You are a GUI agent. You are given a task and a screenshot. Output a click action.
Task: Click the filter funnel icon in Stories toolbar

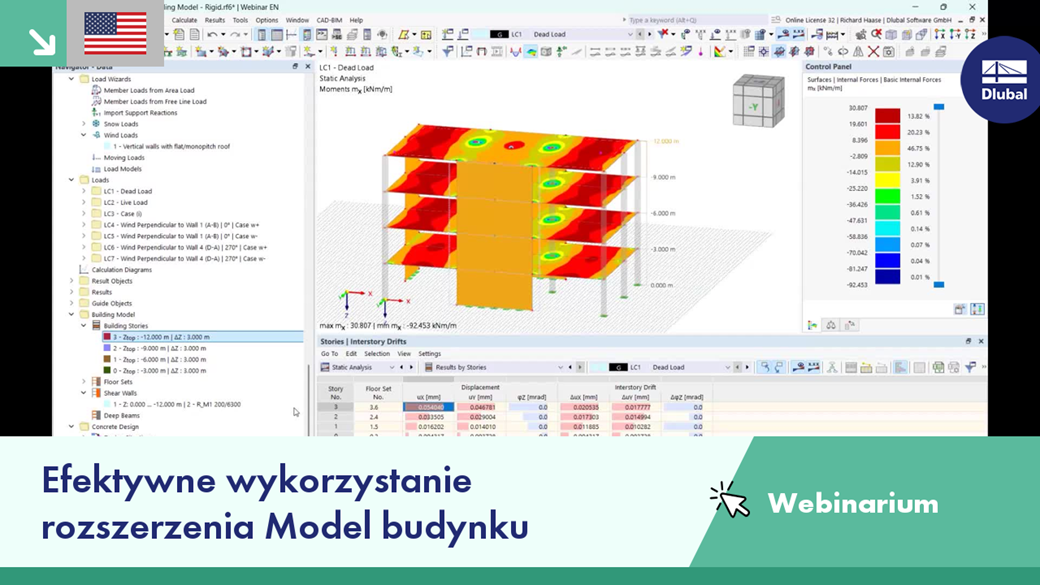[970, 367]
